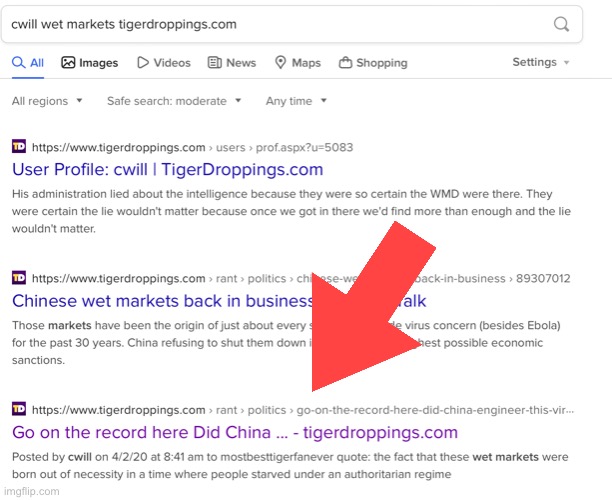Switch to the Videos tab

click(163, 63)
